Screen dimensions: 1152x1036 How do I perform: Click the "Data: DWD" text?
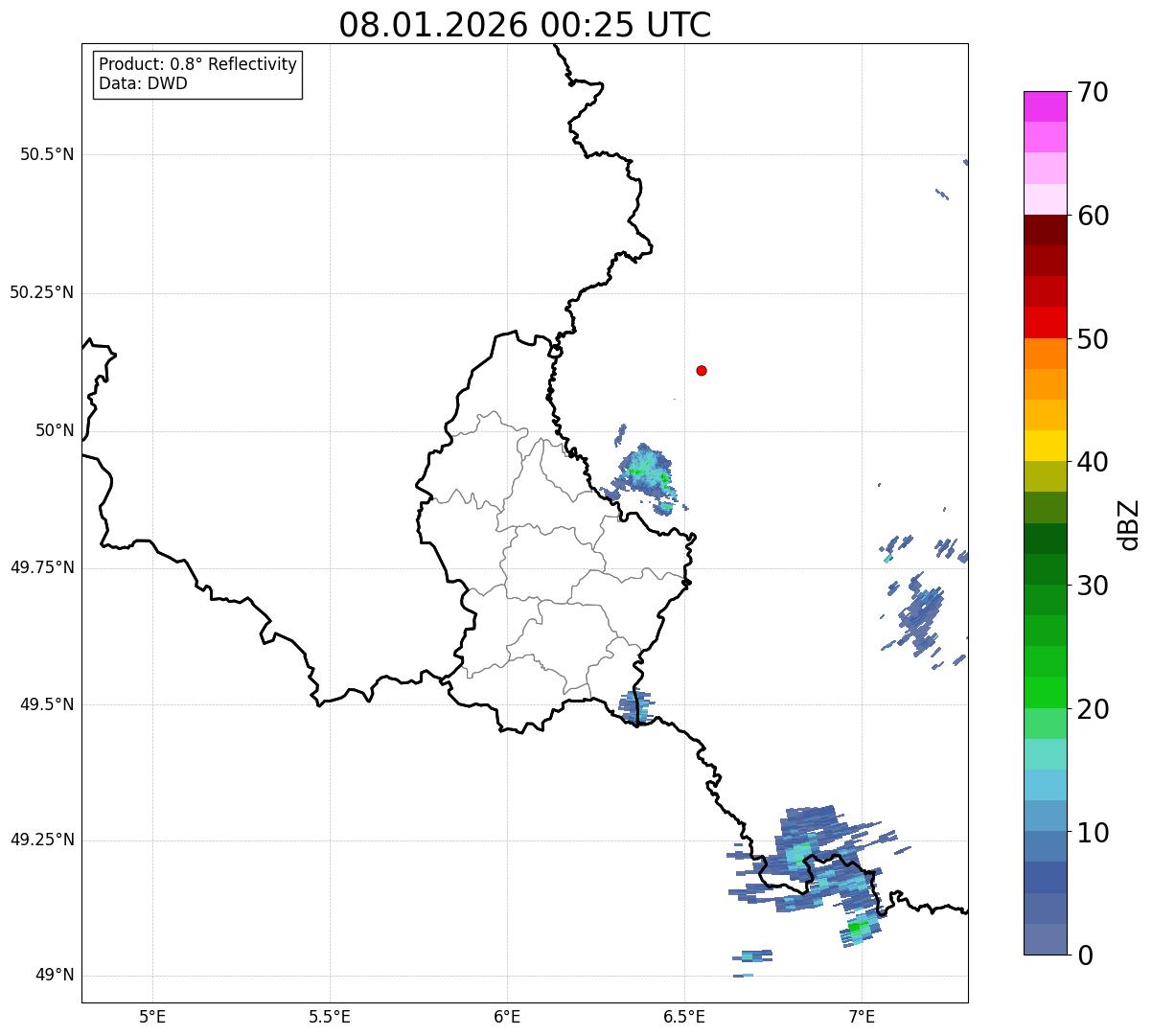click(144, 83)
